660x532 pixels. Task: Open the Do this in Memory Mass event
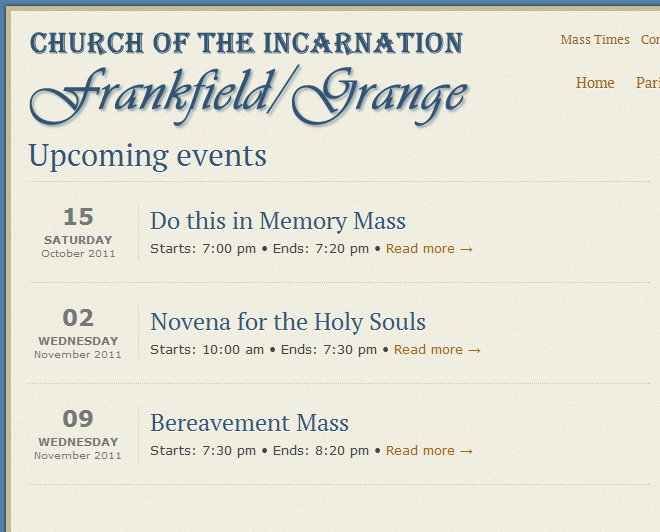coord(278,221)
